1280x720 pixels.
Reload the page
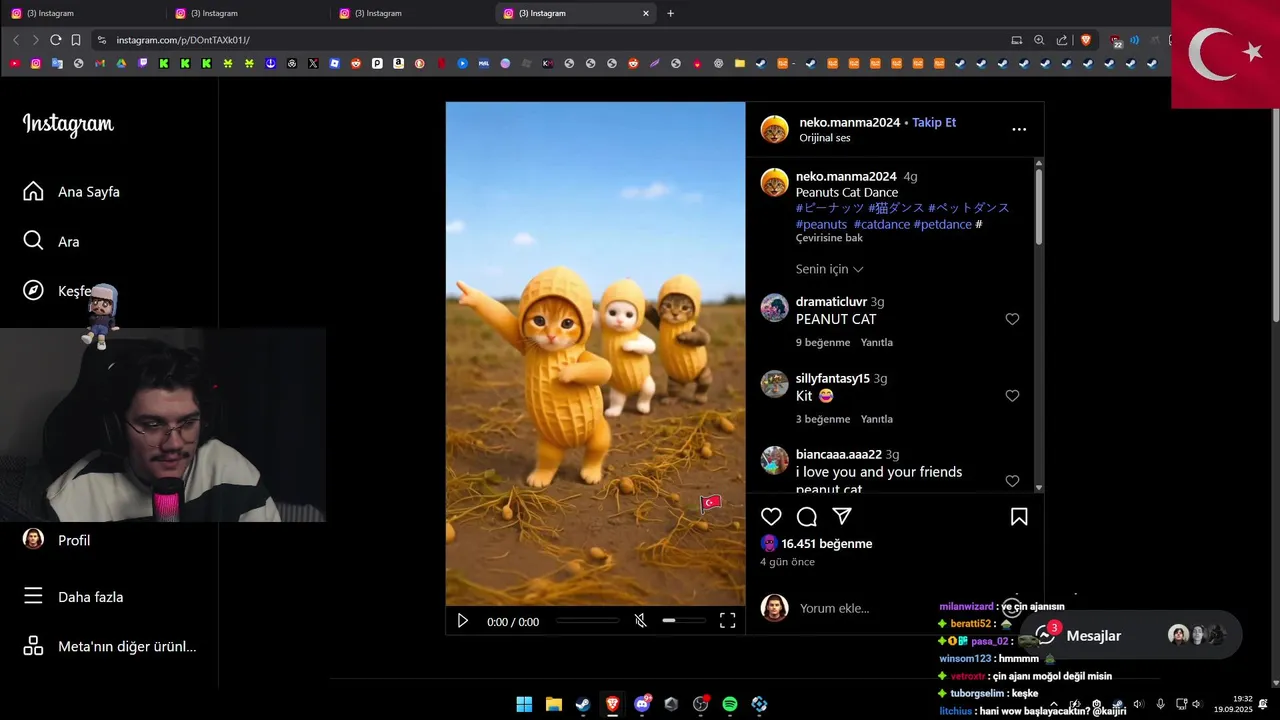click(56, 40)
